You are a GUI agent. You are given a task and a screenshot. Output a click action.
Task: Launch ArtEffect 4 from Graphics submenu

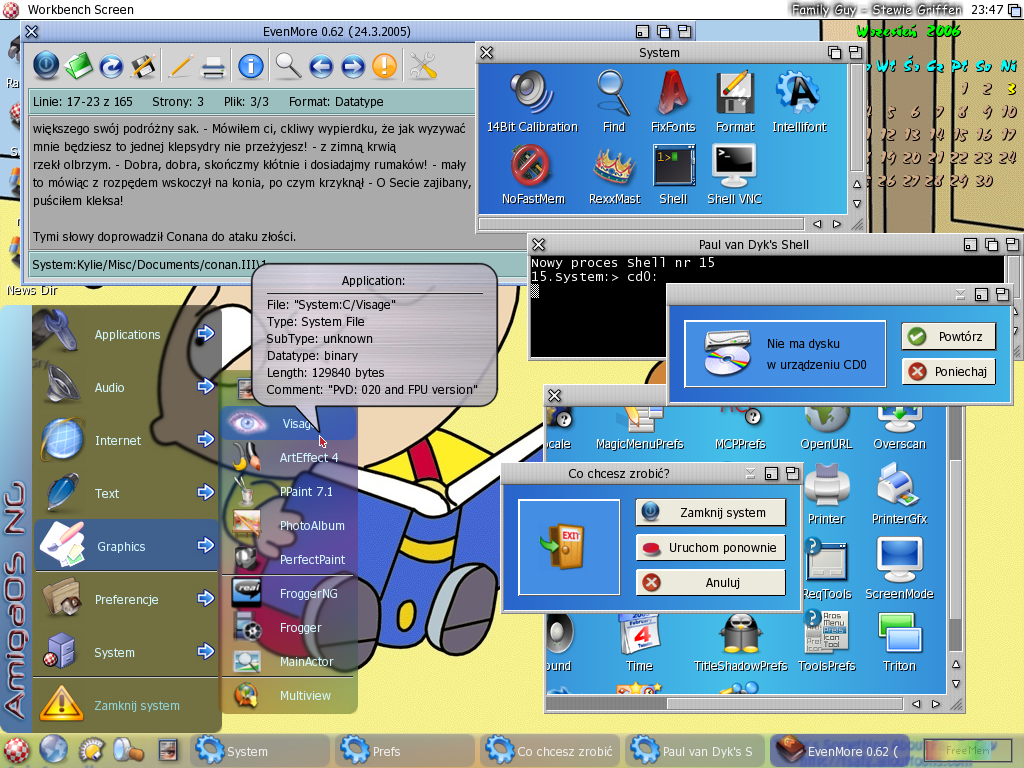289,457
